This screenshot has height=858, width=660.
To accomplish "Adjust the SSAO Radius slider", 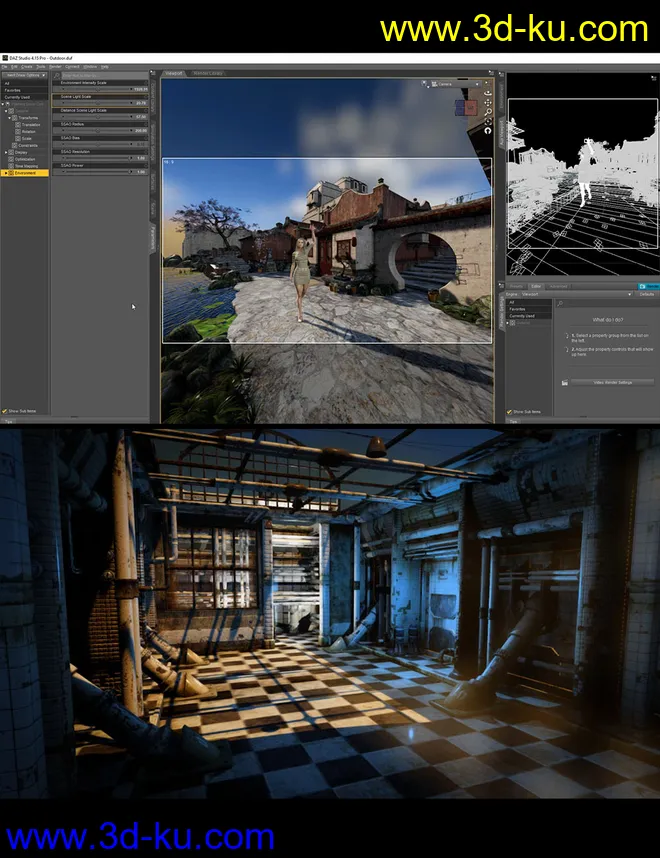I will pos(97,130).
